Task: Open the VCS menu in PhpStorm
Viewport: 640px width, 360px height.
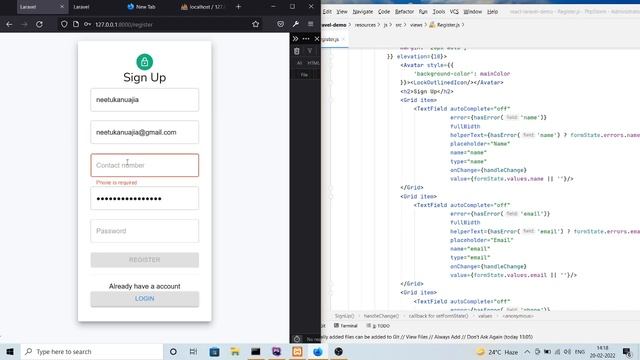Action: point(454,12)
